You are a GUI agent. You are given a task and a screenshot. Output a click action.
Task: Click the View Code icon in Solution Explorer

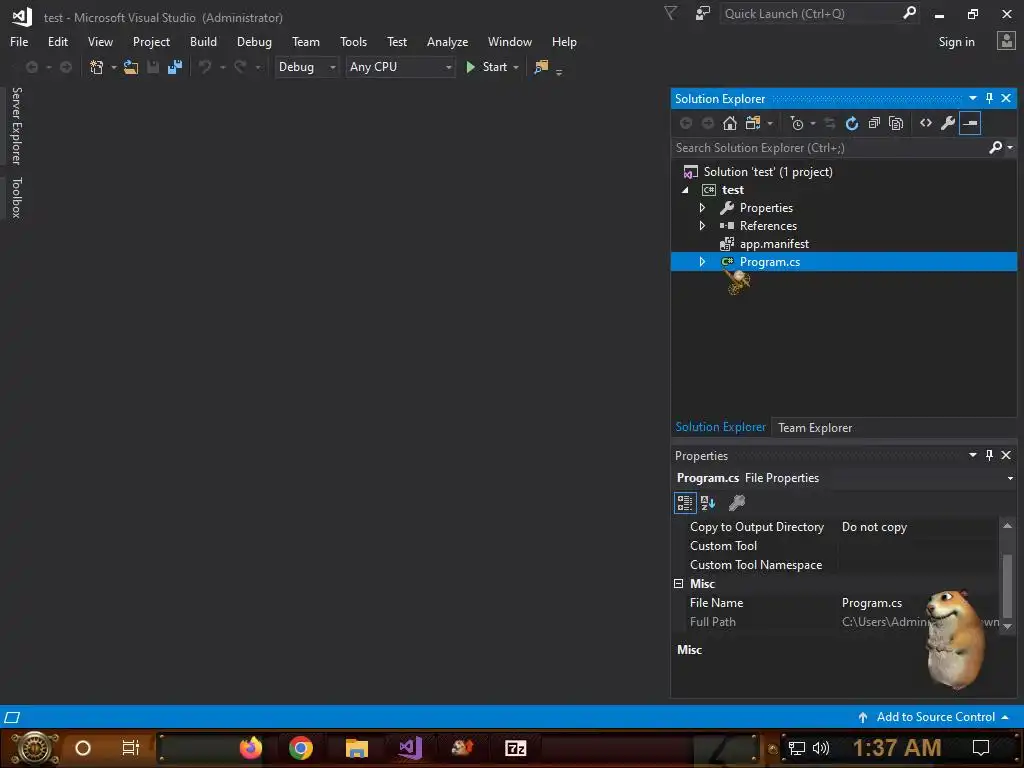pos(925,123)
